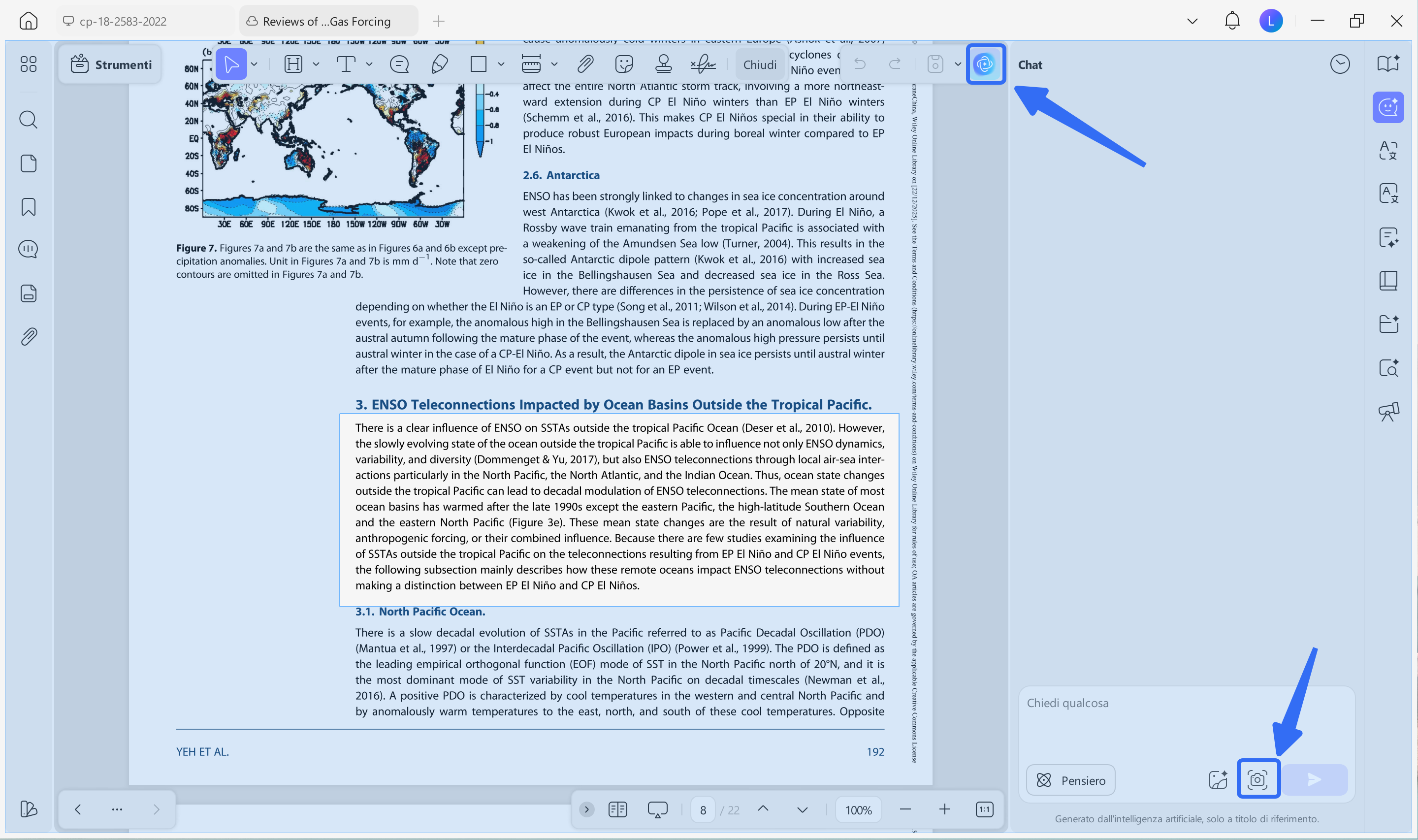Attach an image to the chat
The image size is (1418, 840).
(x=1218, y=780)
